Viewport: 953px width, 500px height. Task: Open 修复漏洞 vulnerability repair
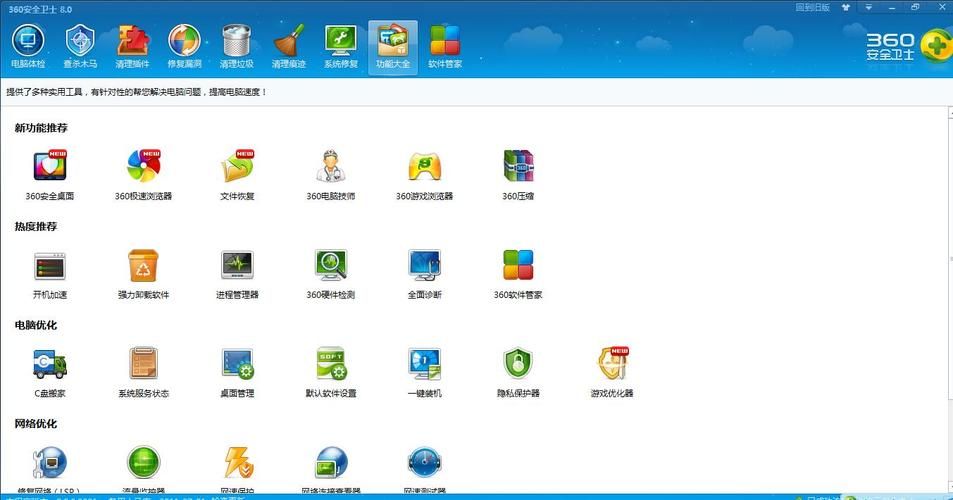click(184, 47)
